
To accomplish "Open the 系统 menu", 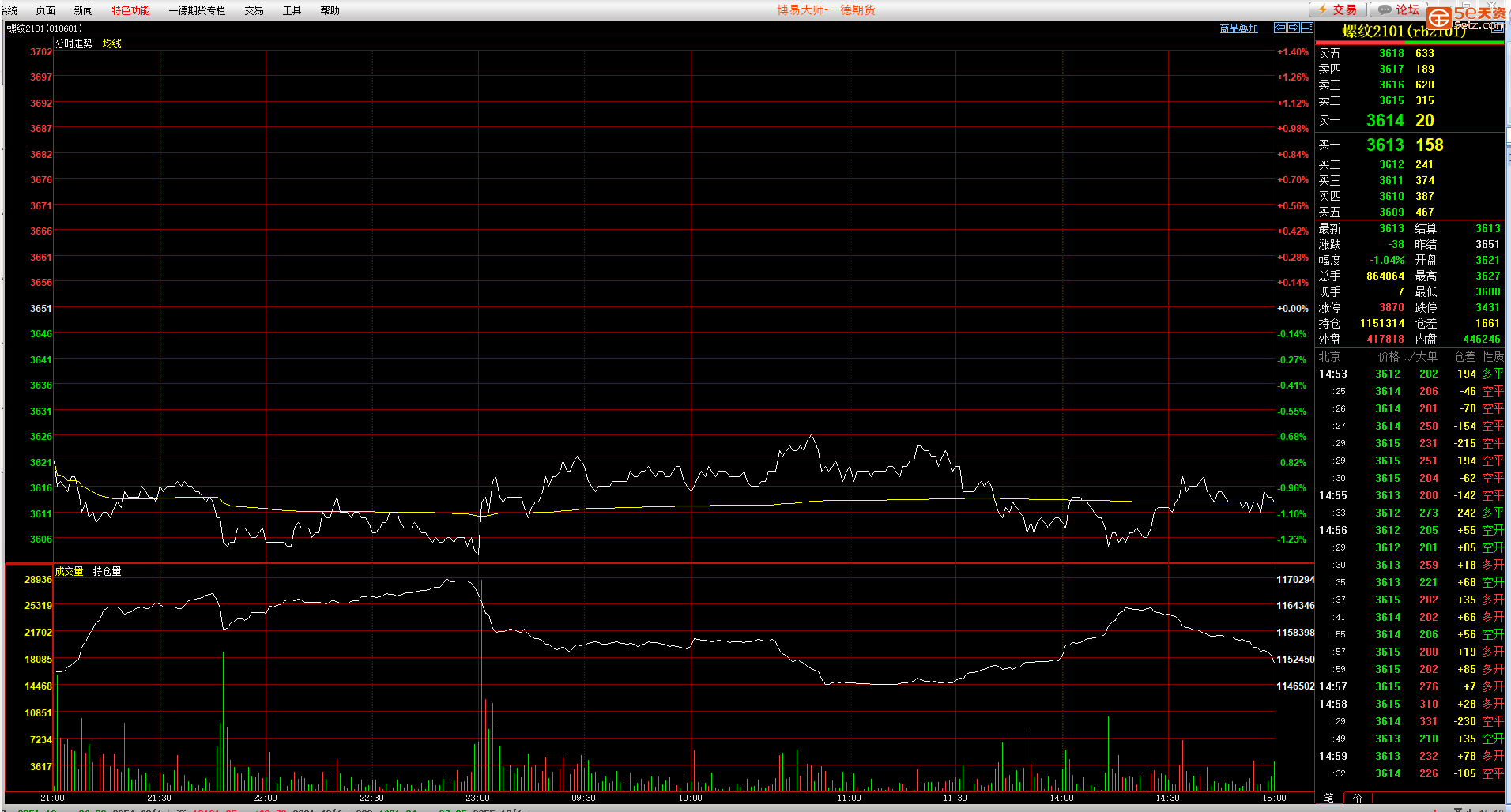I will tap(9, 10).
